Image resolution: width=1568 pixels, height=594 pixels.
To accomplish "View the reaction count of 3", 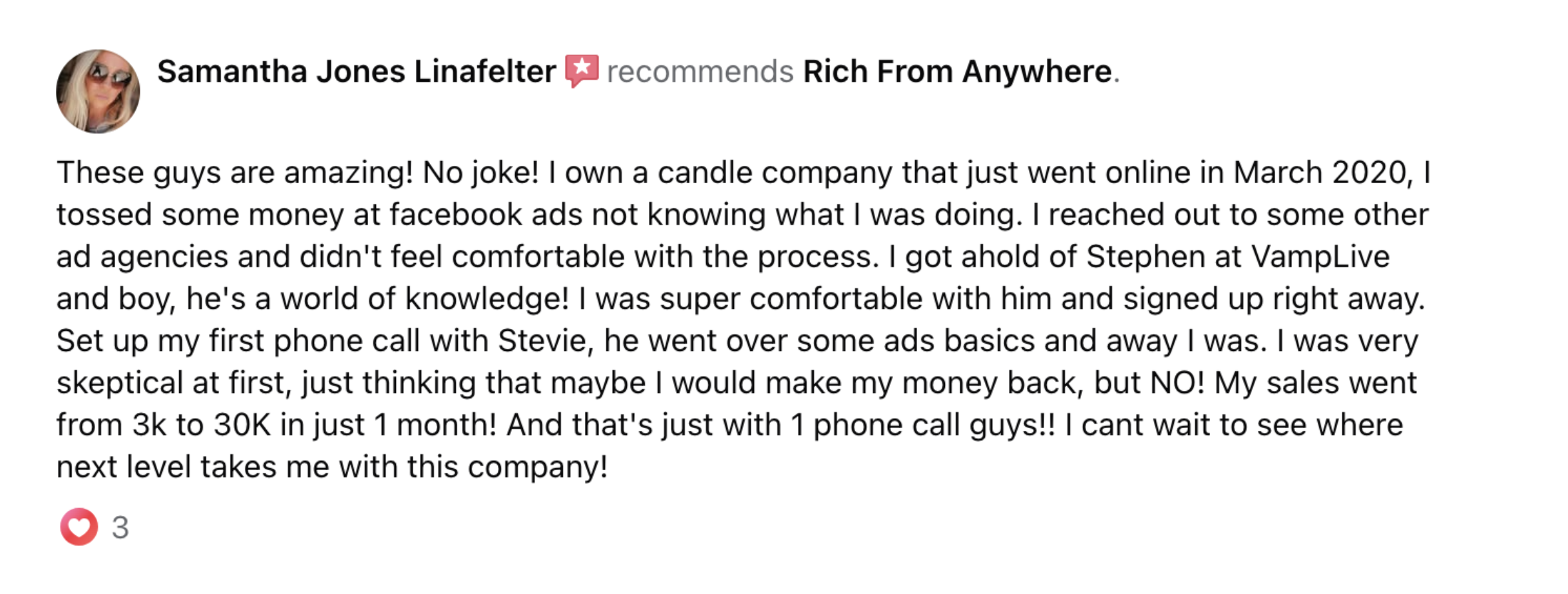I will tap(120, 527).
